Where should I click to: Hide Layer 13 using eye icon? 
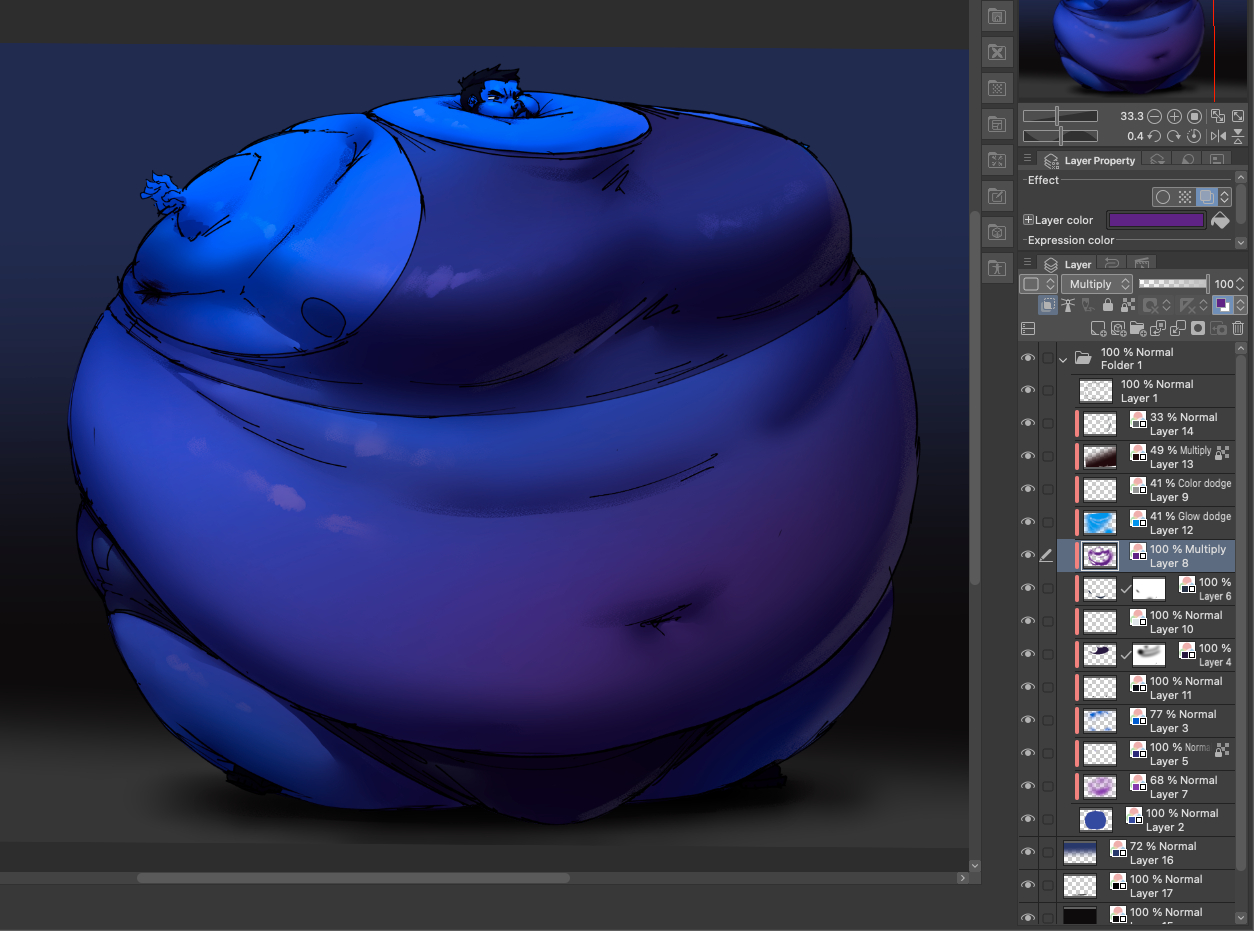pos(1028,456)
